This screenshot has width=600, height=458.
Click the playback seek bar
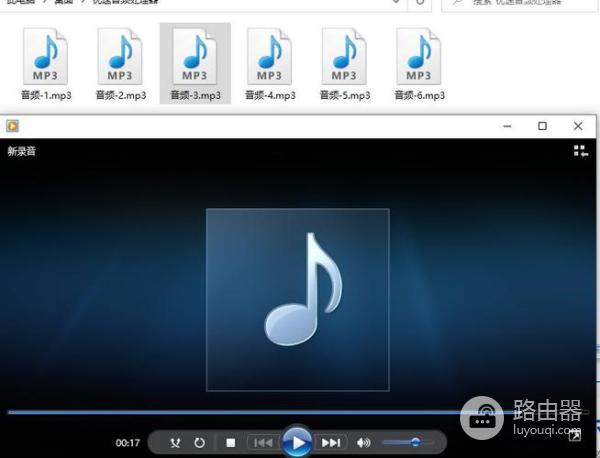pyautogui.click(x=298, y=412)
